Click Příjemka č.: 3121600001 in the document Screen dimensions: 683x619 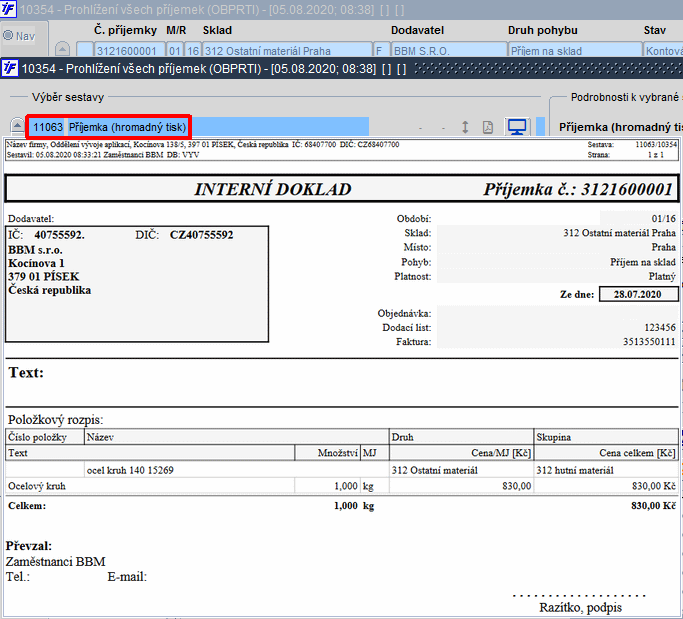click(578, 189)
